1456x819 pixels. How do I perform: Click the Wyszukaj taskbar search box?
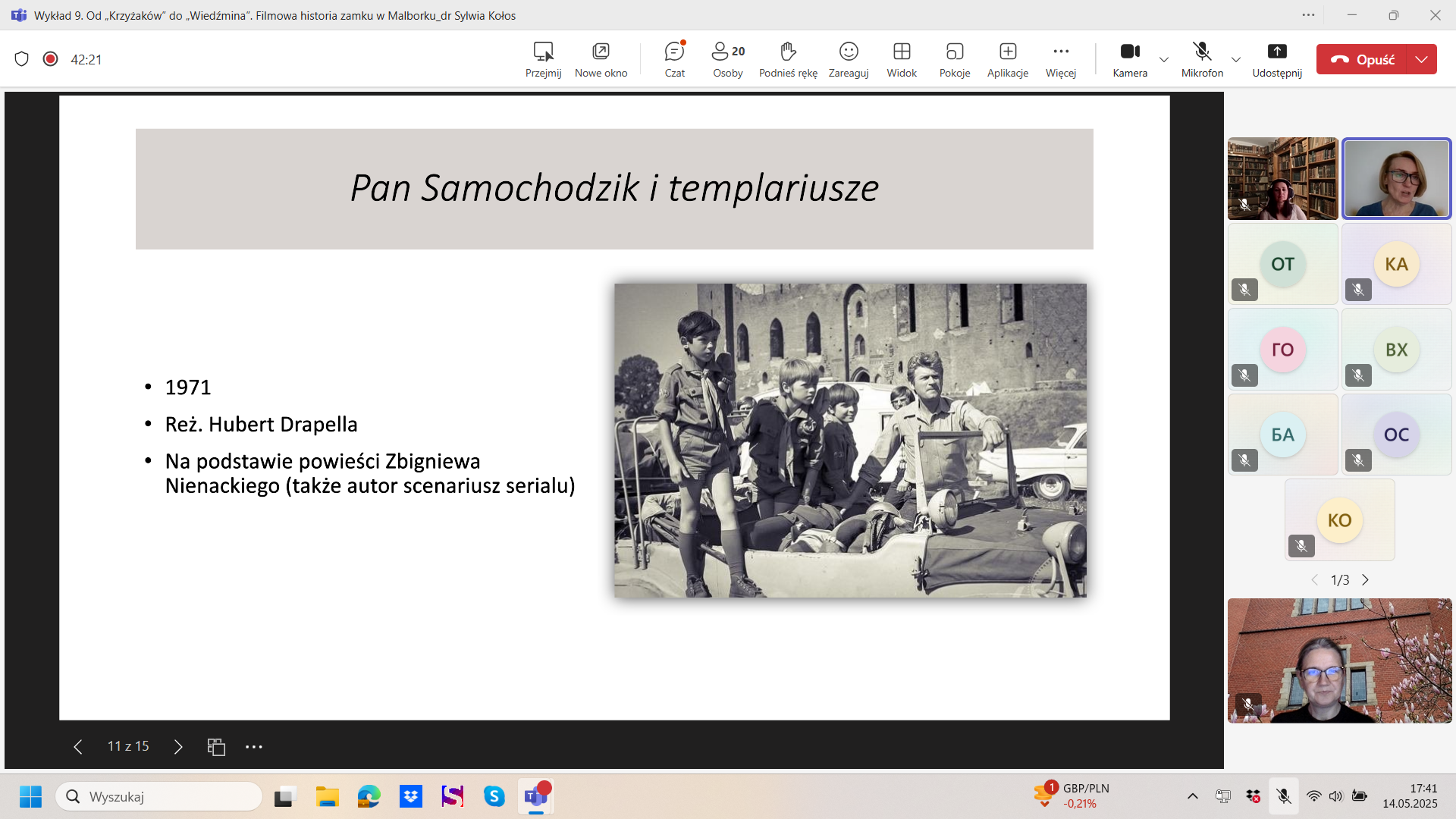[158, 796]
